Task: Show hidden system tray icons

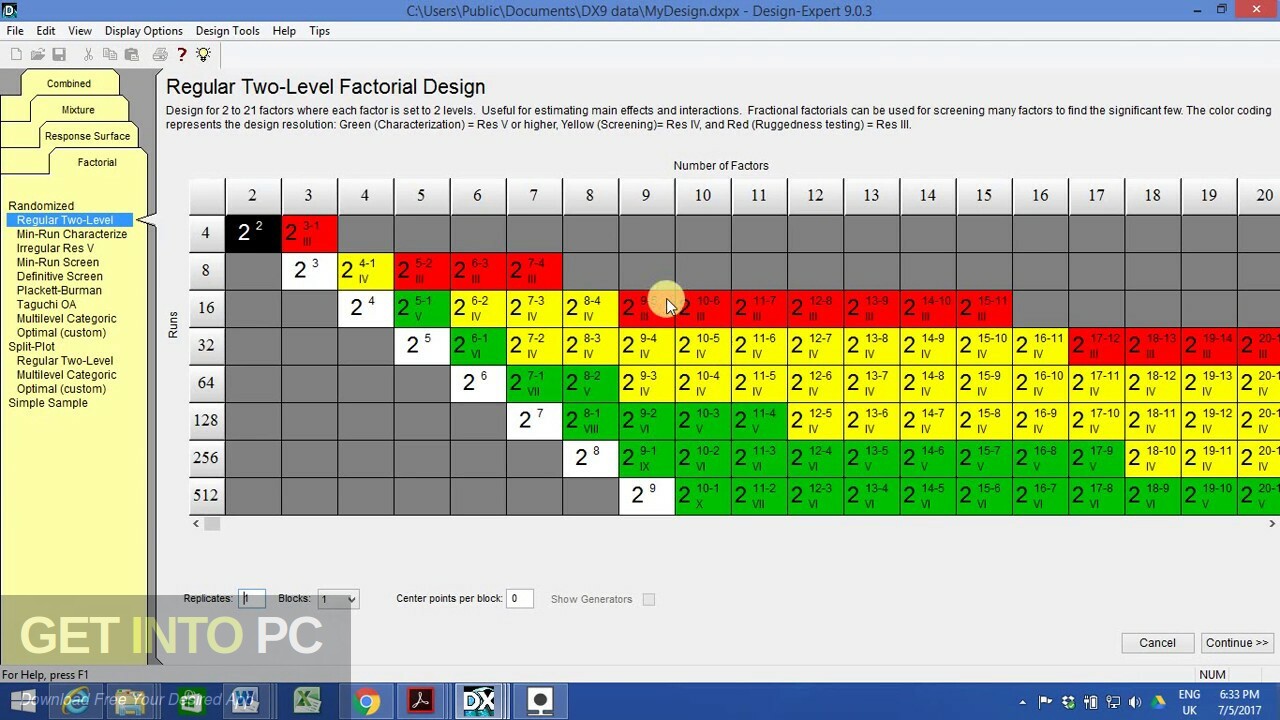Action: (1022, 702)
